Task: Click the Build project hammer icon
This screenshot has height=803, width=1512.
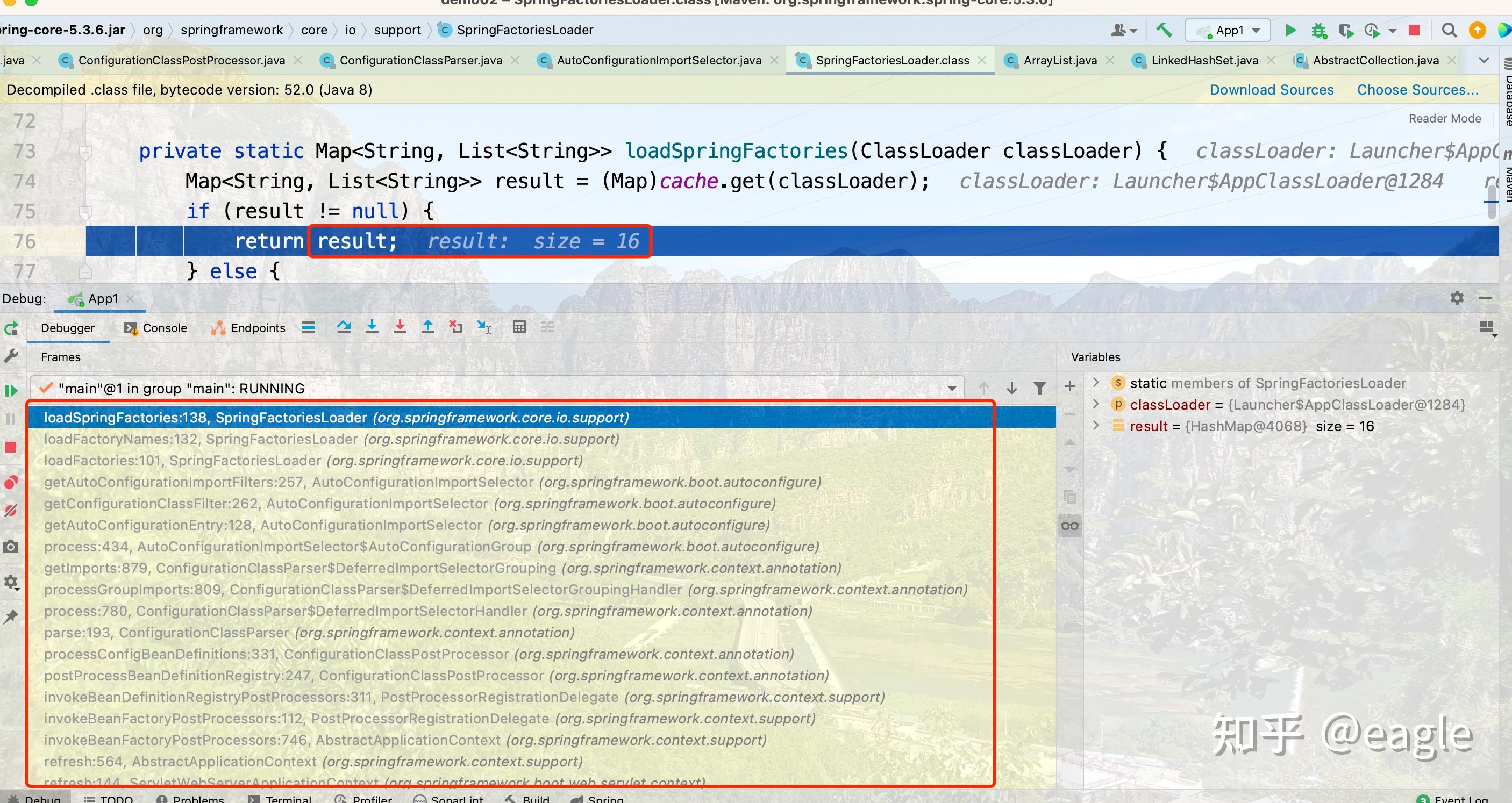Action: 1165,30
